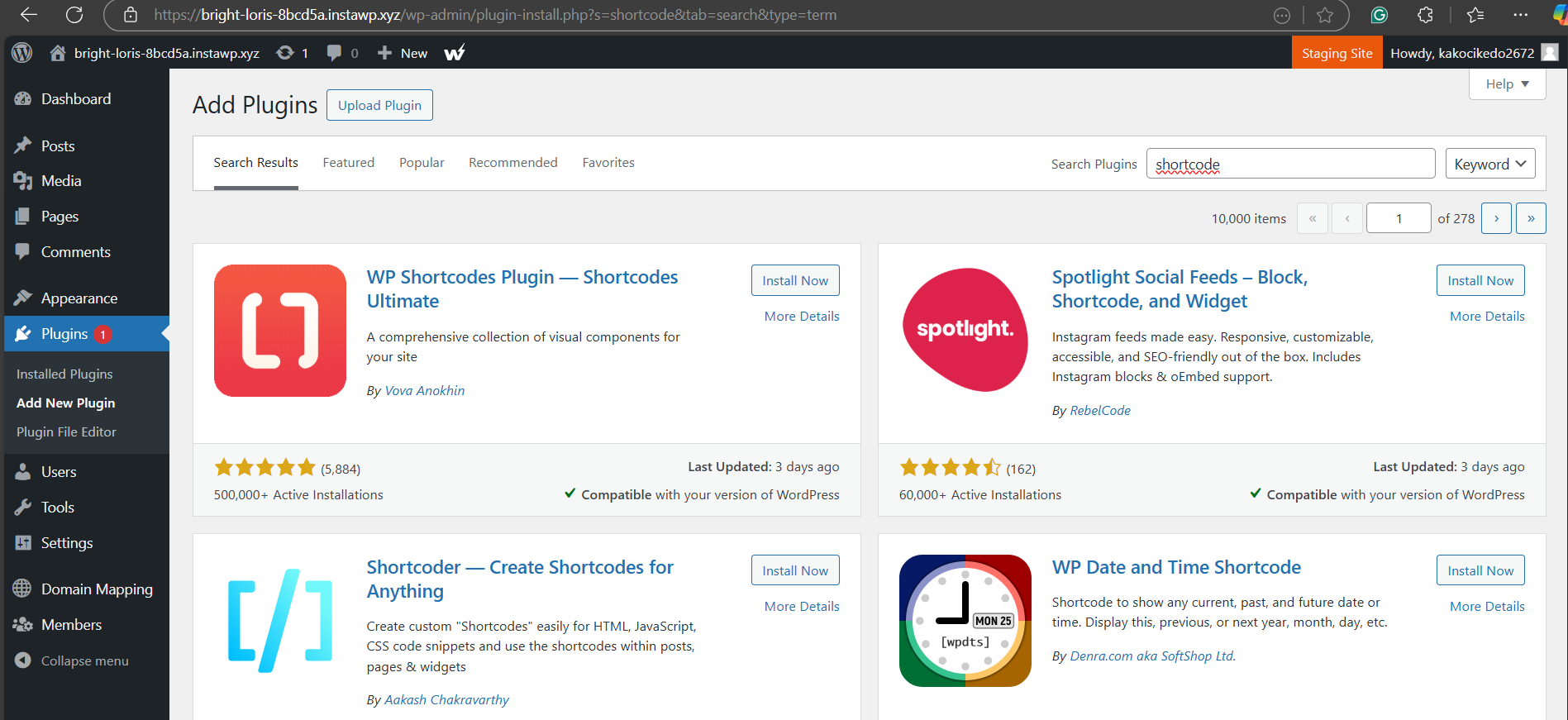Open browser favorites list icon
1568x720 pixels.
click(x=1475, y=15)
